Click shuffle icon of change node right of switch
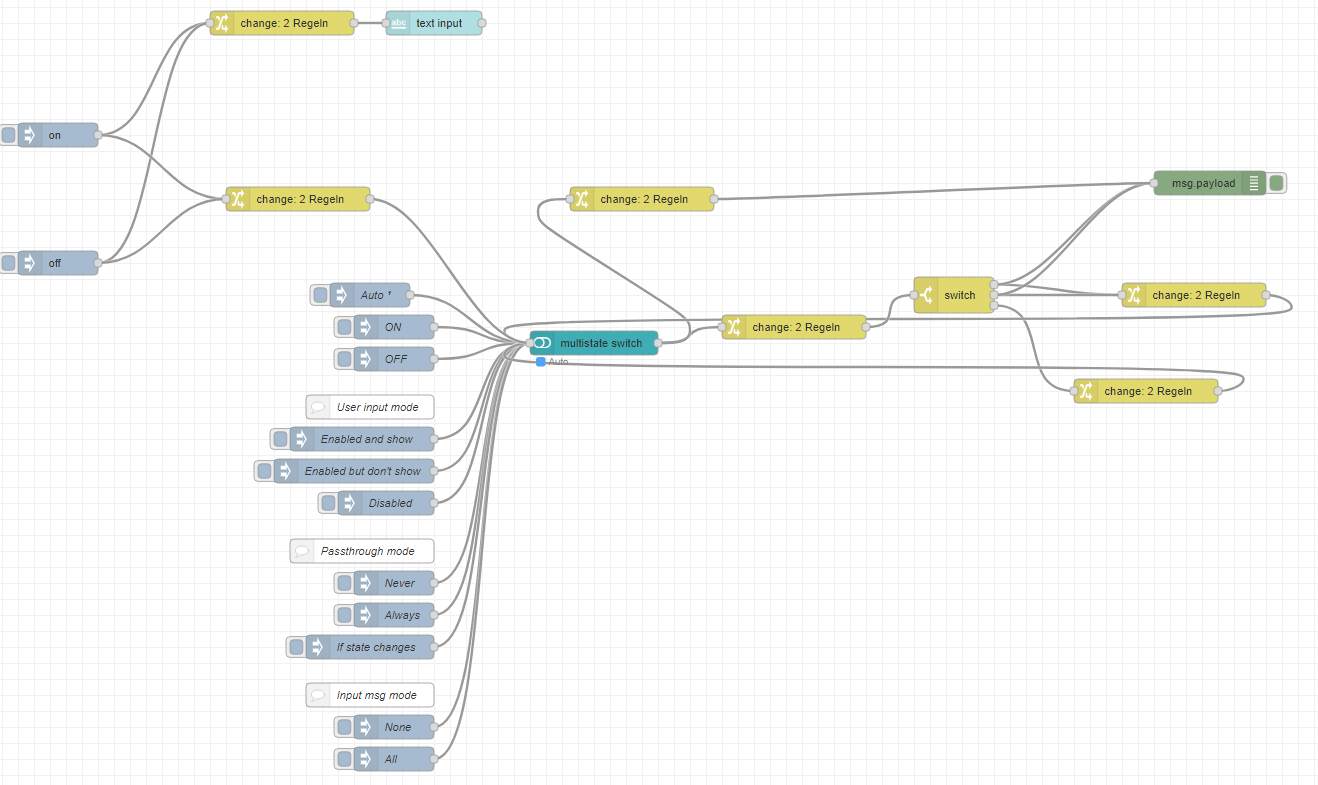 tap(1134, 295)
